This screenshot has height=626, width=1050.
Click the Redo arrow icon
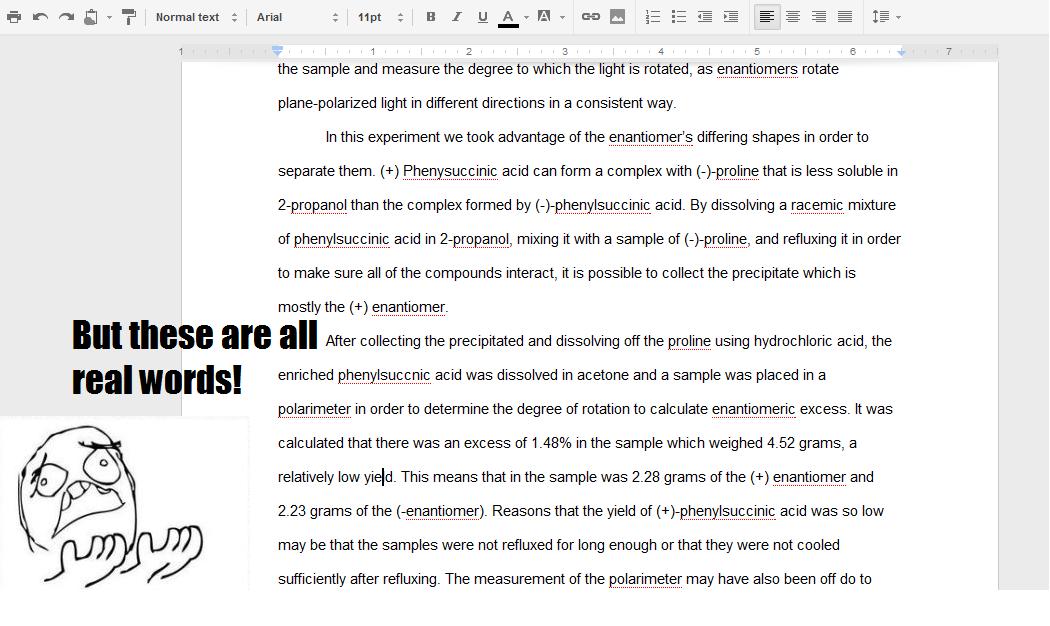tap(66, 17)
